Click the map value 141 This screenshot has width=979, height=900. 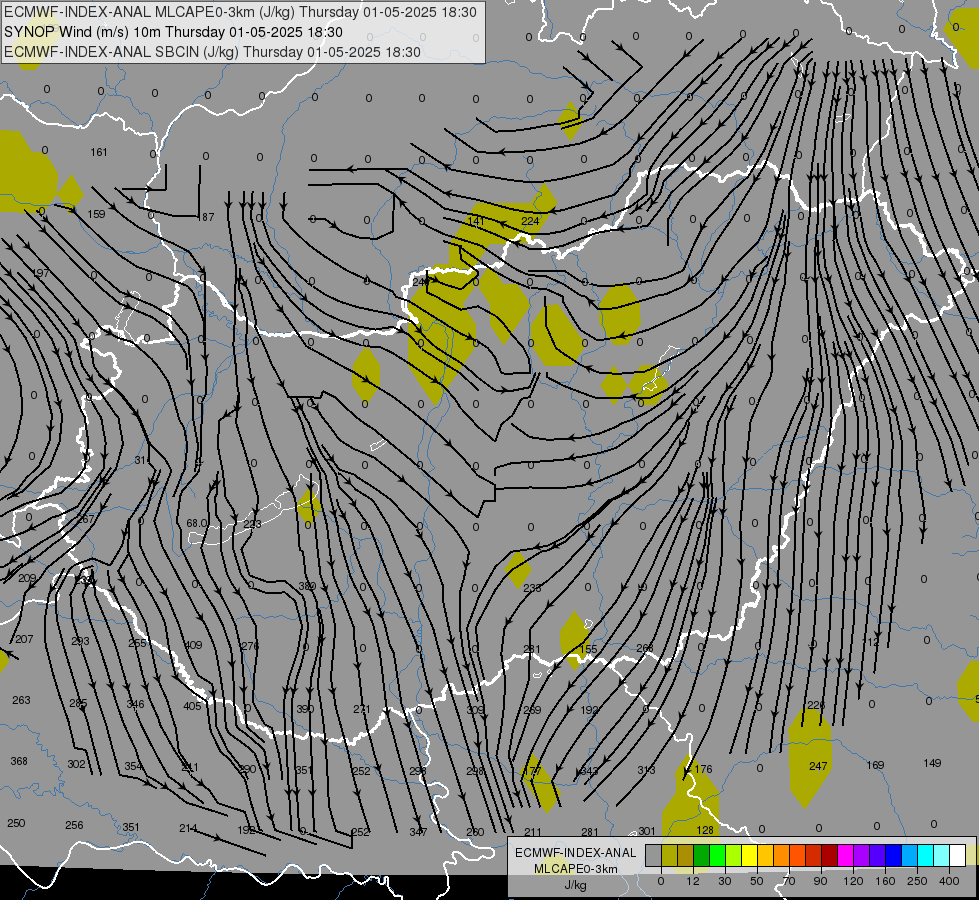pos(476,220)
